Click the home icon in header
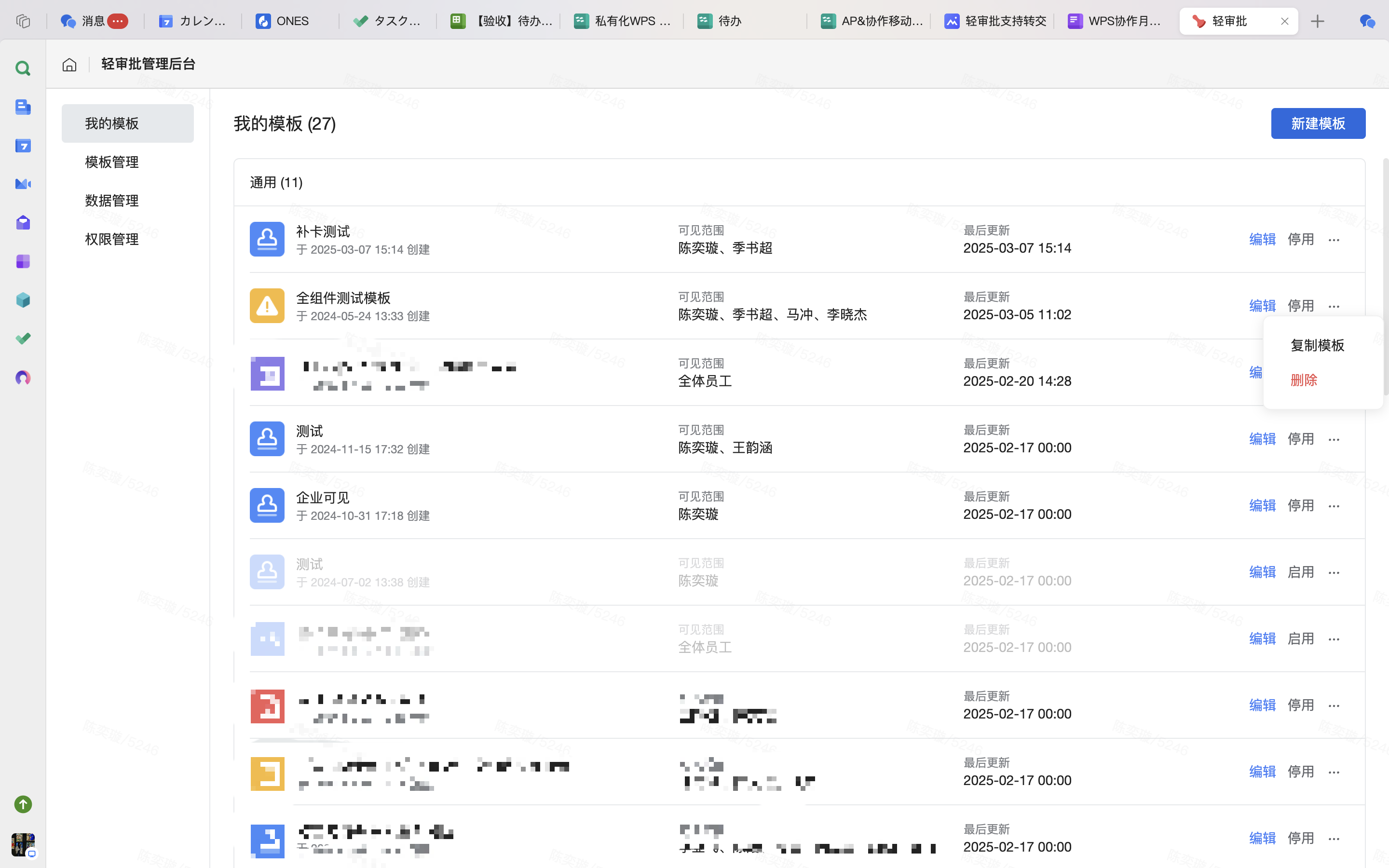 (x=69, y=64)
